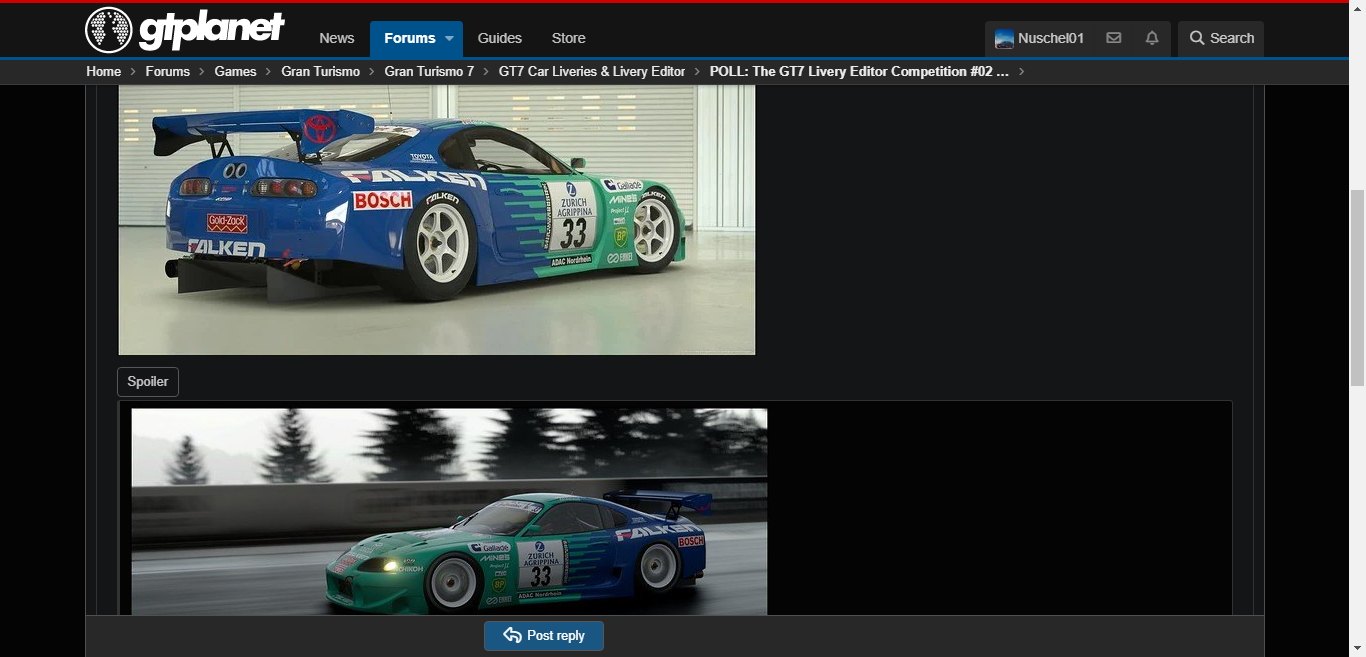
Task: Open the Store tab
Action: click(568, 38)
